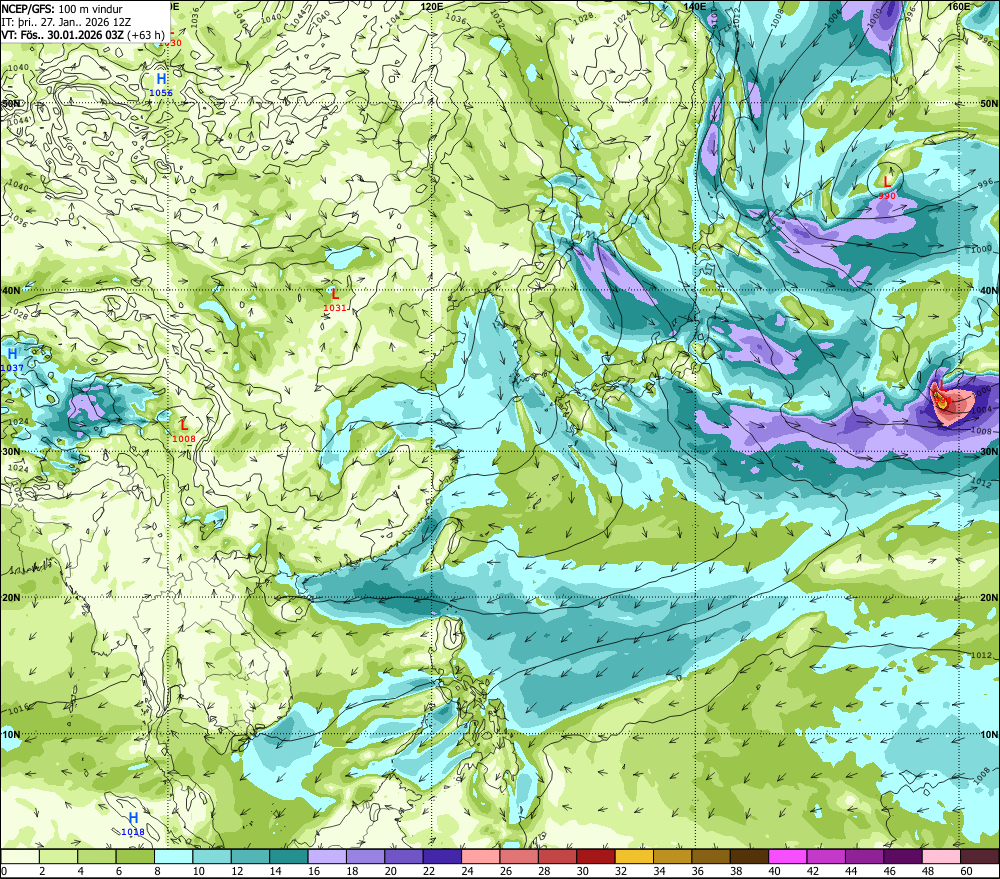This screenshot has height=879, width=1000.
Task: Pick the pale yellow 0–2 legend swatch
Action: [20, 856]
